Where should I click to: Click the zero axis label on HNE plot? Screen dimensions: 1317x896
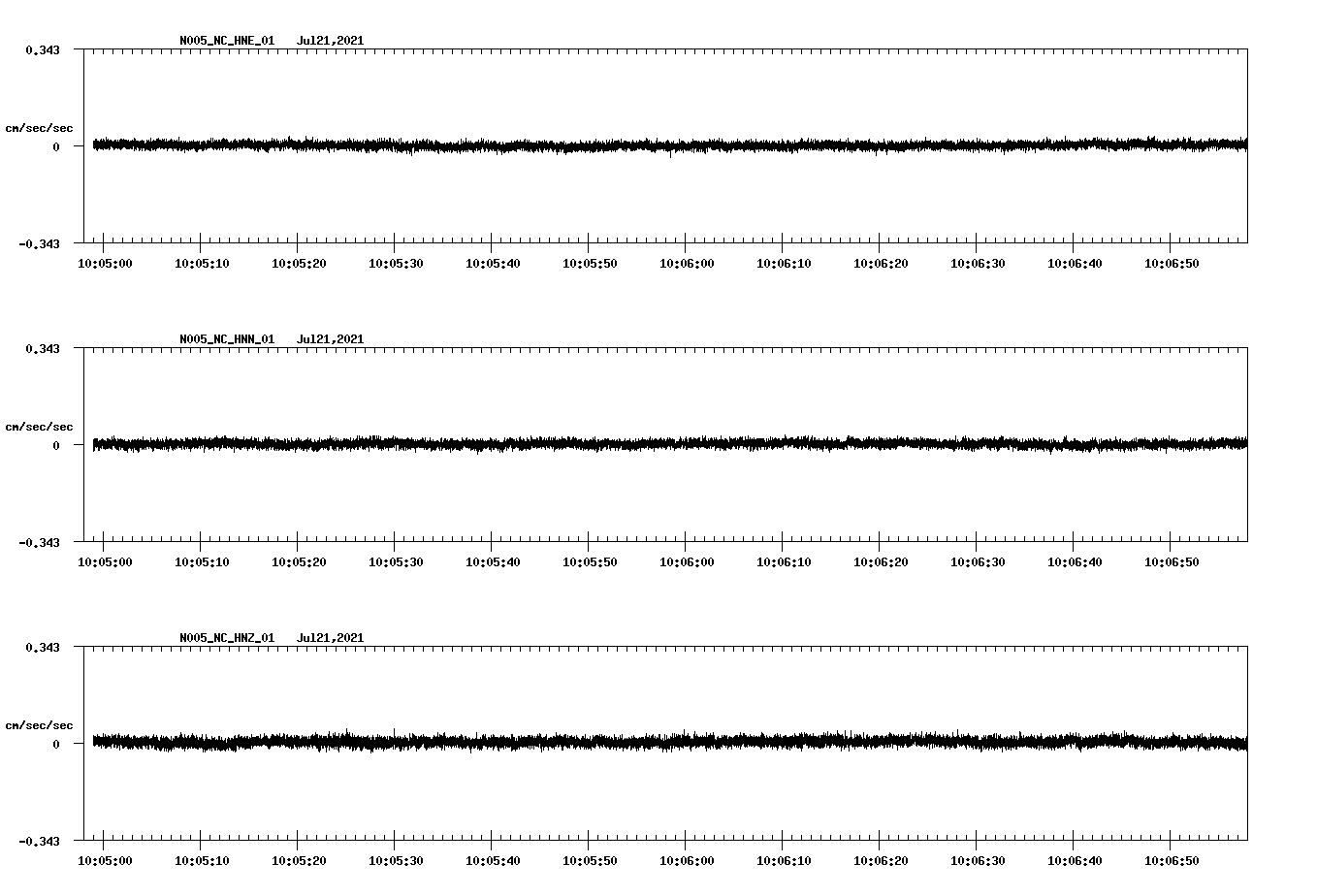(56, 146)
